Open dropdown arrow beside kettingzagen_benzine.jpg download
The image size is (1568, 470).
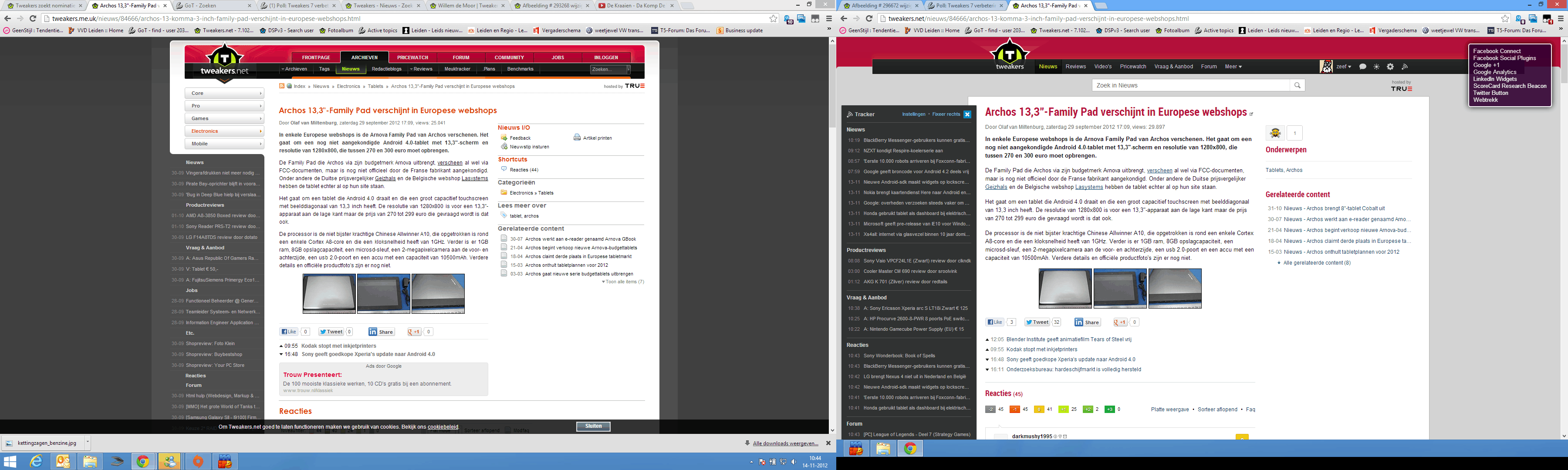(x=88, y=443)
